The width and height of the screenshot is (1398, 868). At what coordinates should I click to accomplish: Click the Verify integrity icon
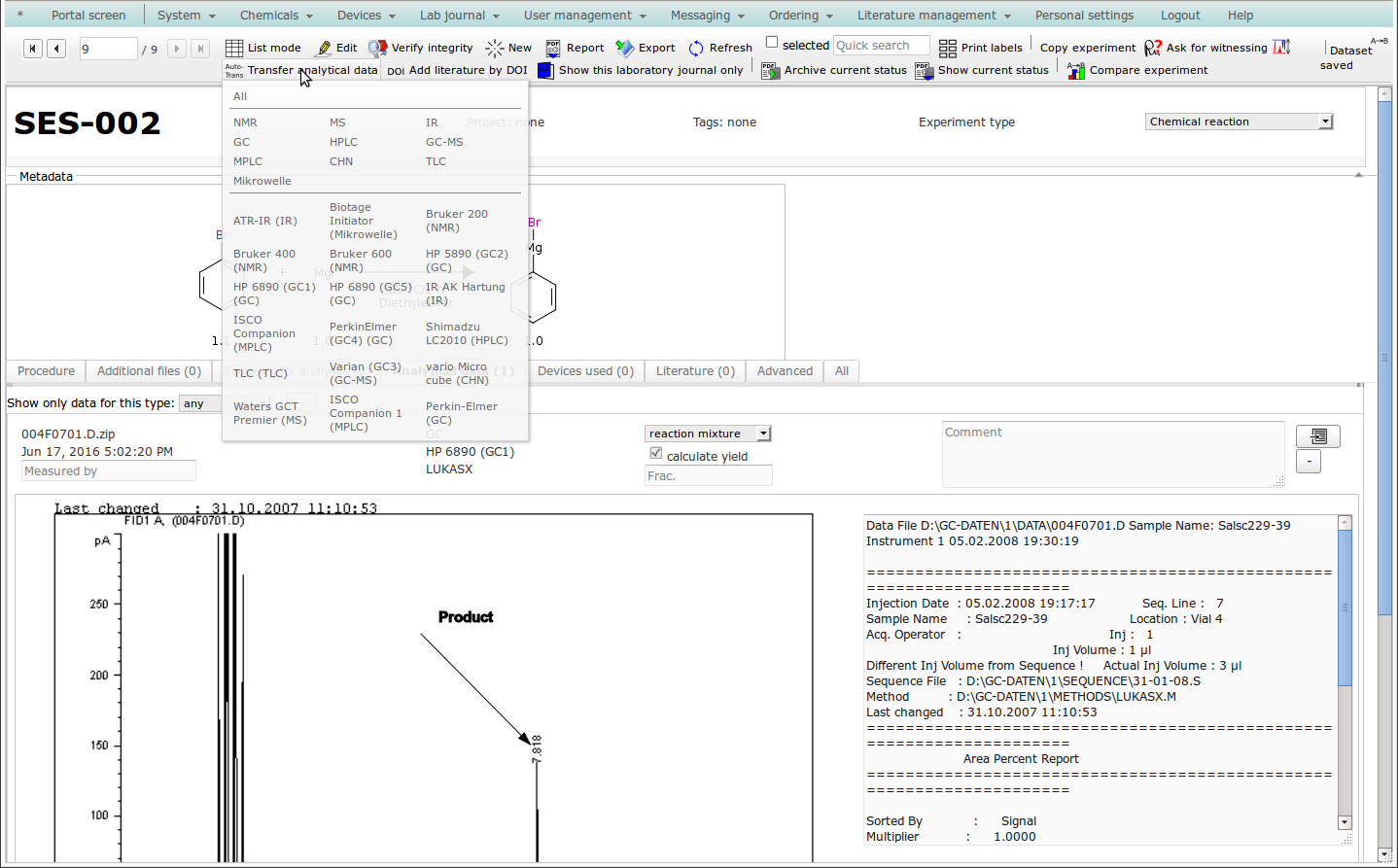click(x=378, y=48)
